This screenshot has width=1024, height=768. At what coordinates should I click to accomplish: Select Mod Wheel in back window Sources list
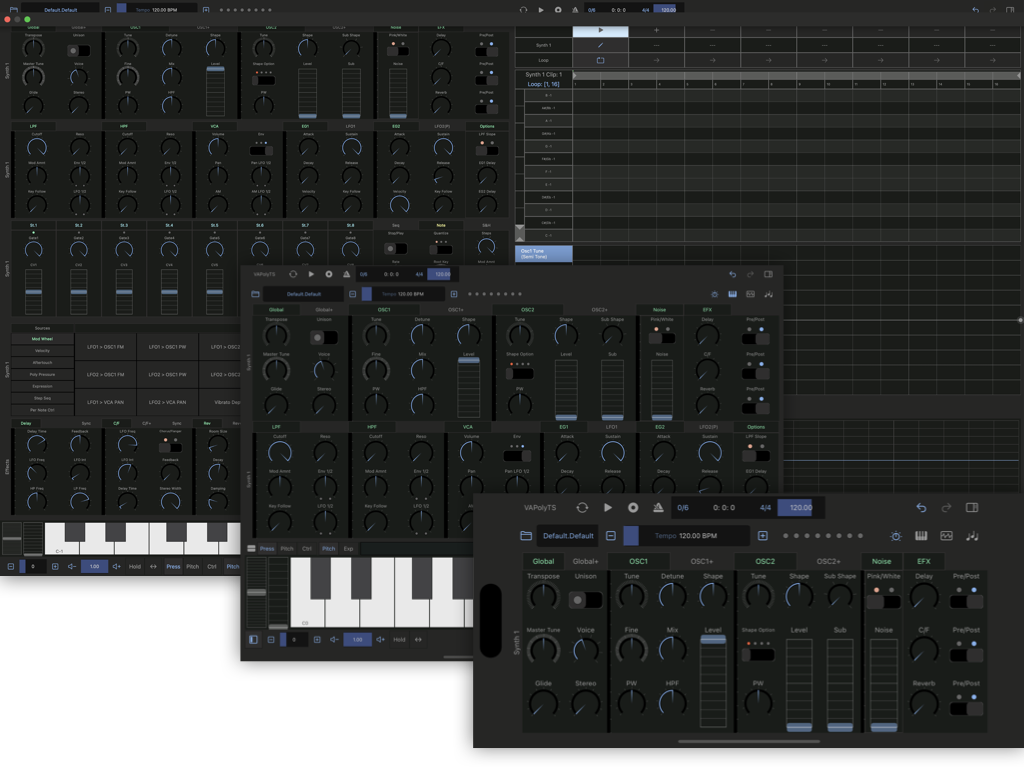[42, 339]
